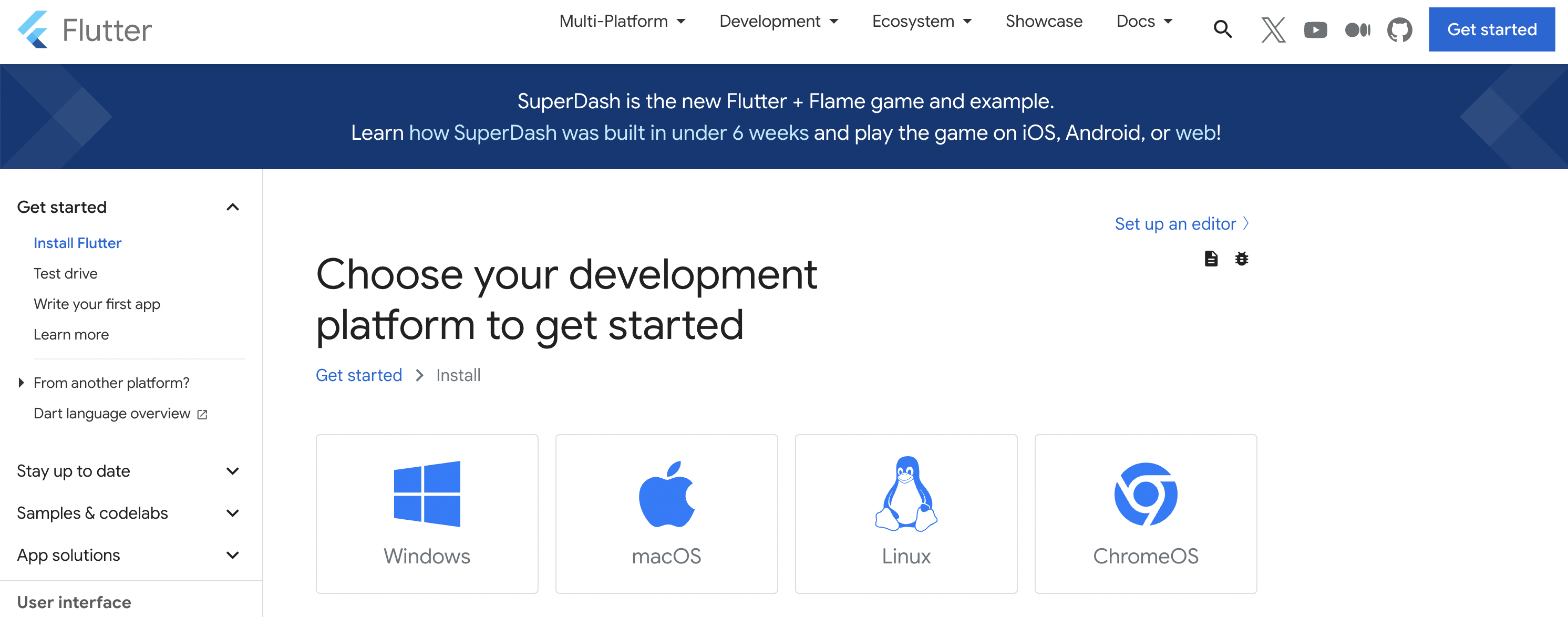Open the Ecosystem dropdown menu

[x=922, y=22]
